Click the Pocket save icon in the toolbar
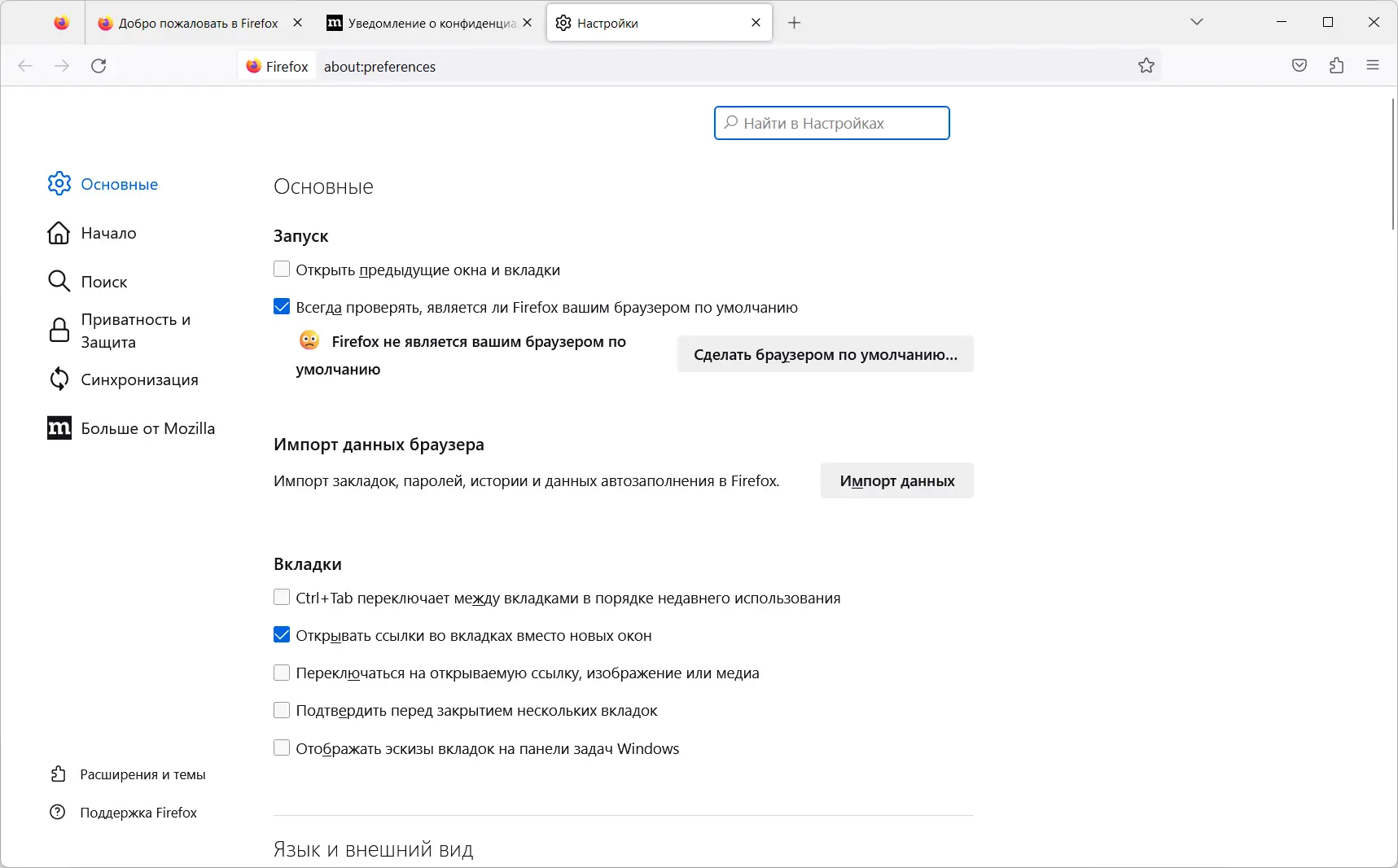Image resolution: width=1398 pixels, height=868 pixels. click(1299, 66)
